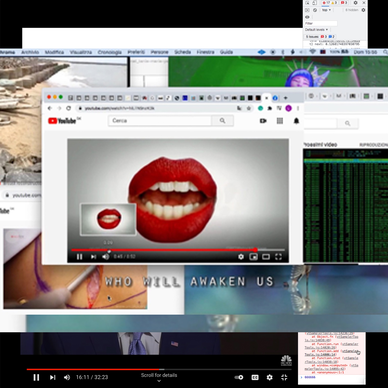Viewport: 388px width, 388px height.
Task: Expand the Default levels dropdown in DevTools
Action: click(x=316, y=30)
